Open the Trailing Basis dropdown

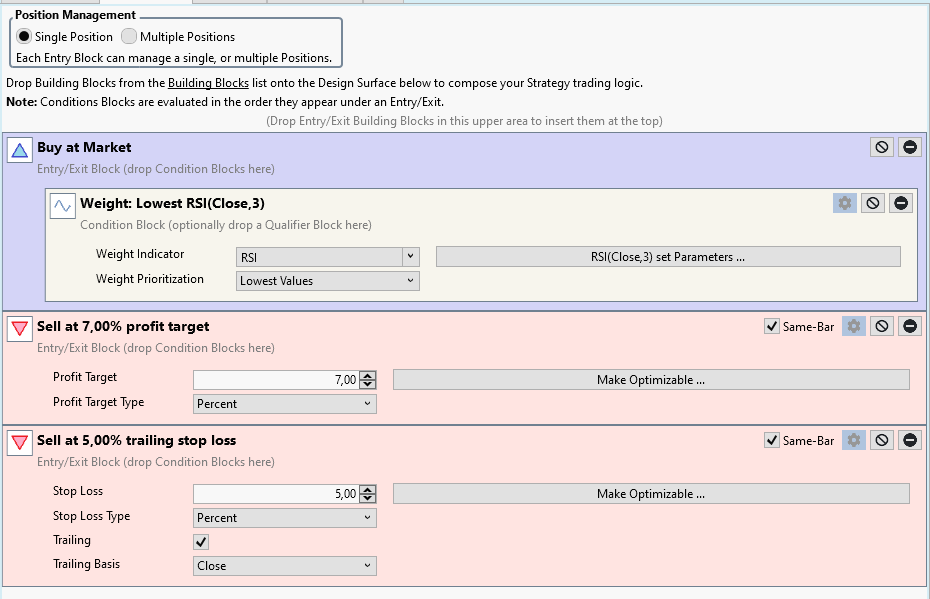pos(285,566)
